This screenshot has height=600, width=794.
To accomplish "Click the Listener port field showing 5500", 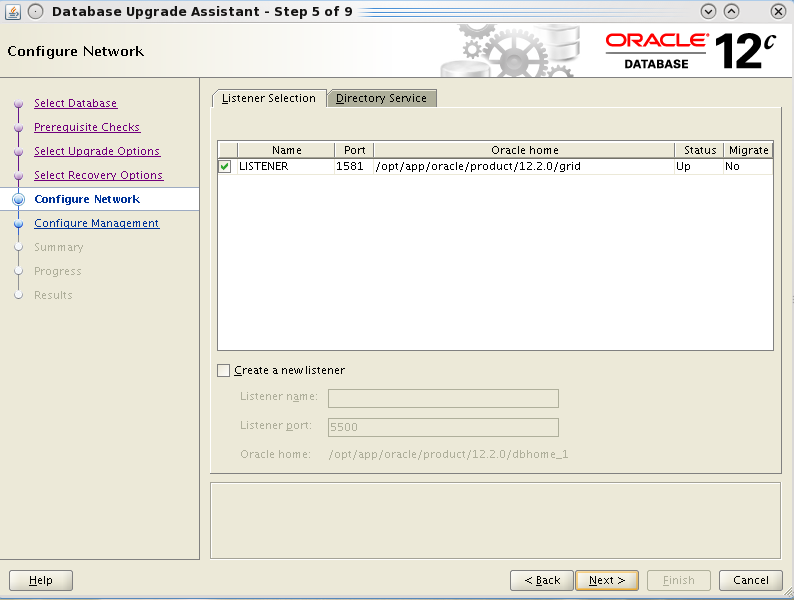I will tap(443, 427).
